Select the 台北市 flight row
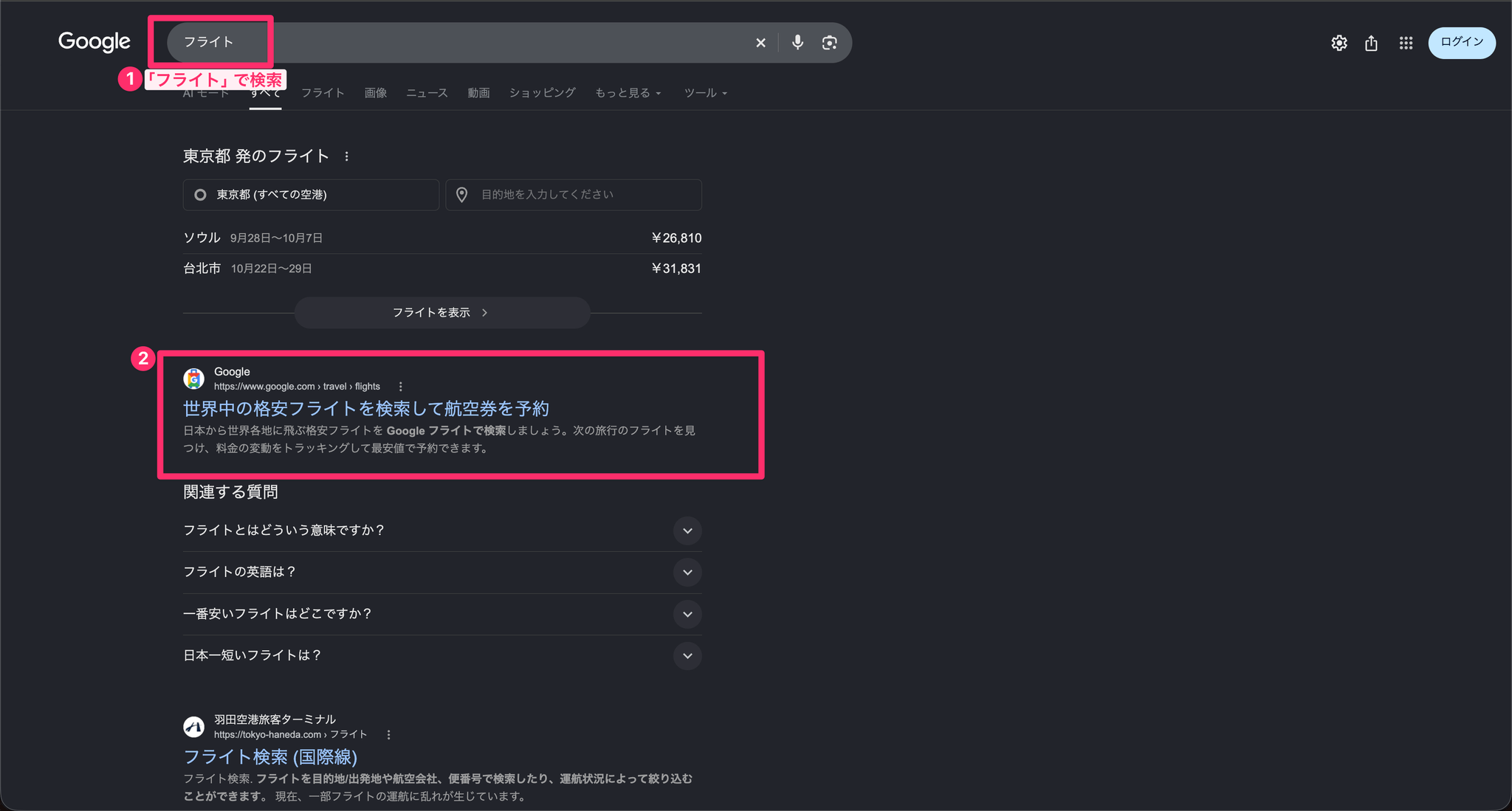1512x811 pixels. (442, 269)
